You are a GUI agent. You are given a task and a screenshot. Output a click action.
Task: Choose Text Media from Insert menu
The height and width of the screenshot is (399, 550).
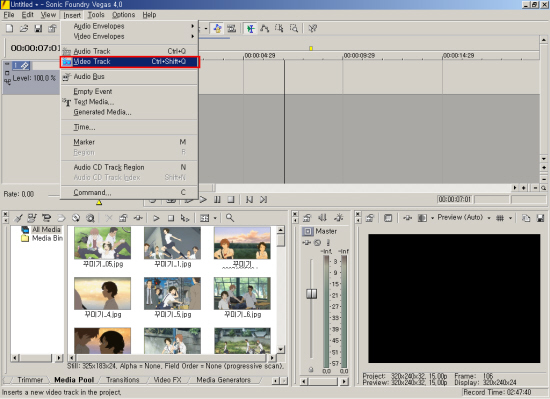click(129, 102)
